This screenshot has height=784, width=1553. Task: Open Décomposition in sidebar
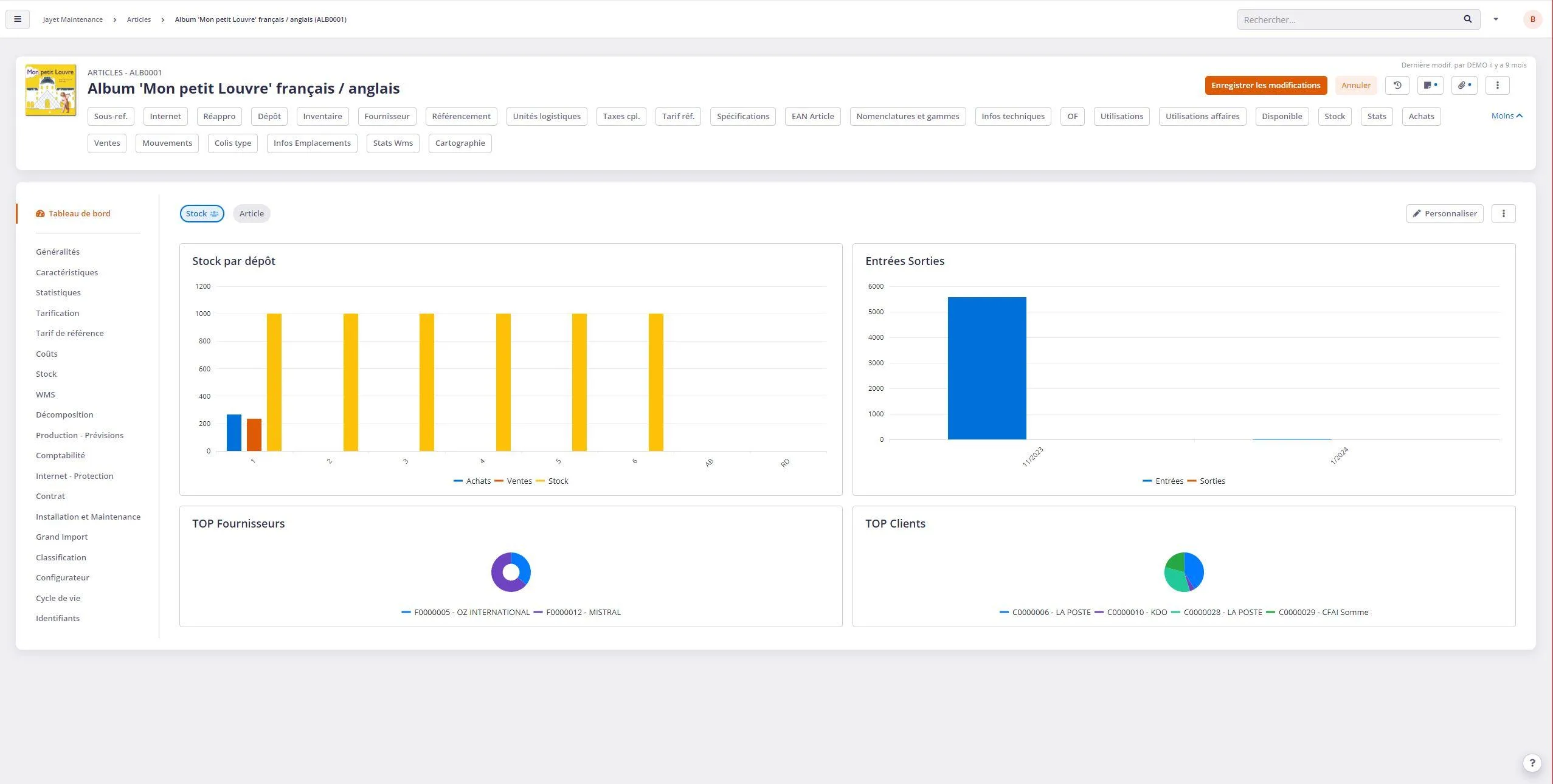pos(64,414)
